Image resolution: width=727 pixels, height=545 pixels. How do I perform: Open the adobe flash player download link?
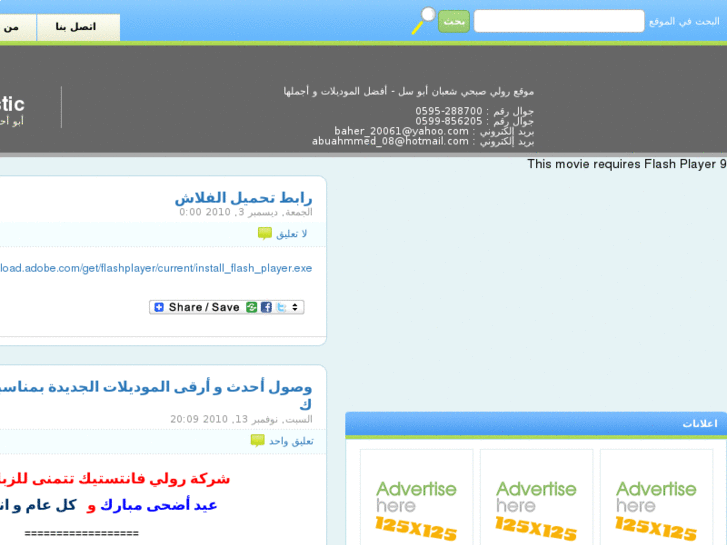click(x=156, y=268)
